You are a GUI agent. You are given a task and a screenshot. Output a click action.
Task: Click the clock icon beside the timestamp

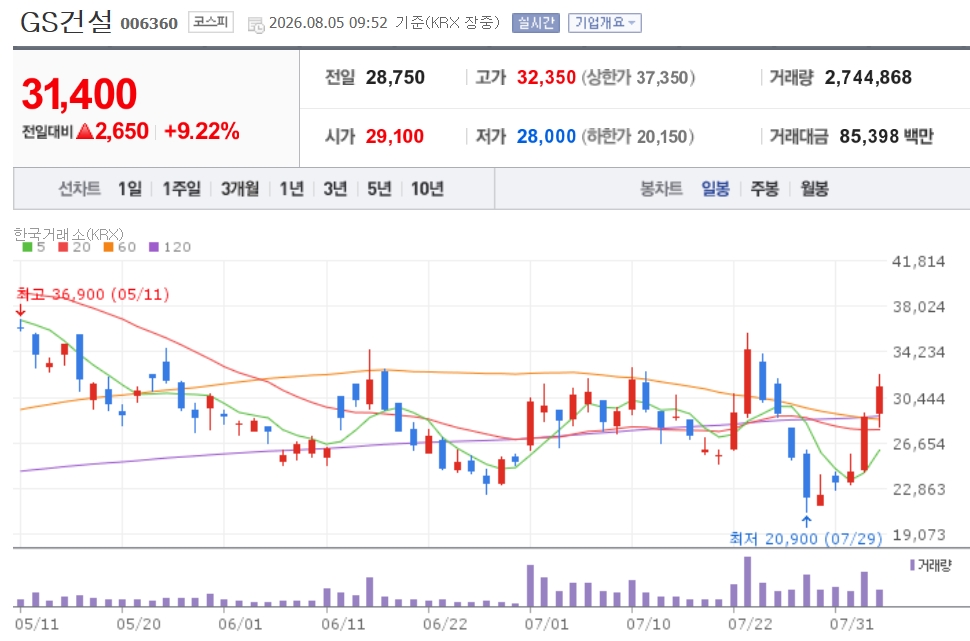255,25
